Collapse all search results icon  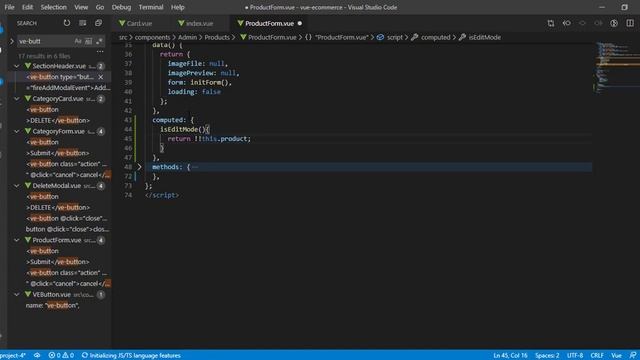point(98,23)
